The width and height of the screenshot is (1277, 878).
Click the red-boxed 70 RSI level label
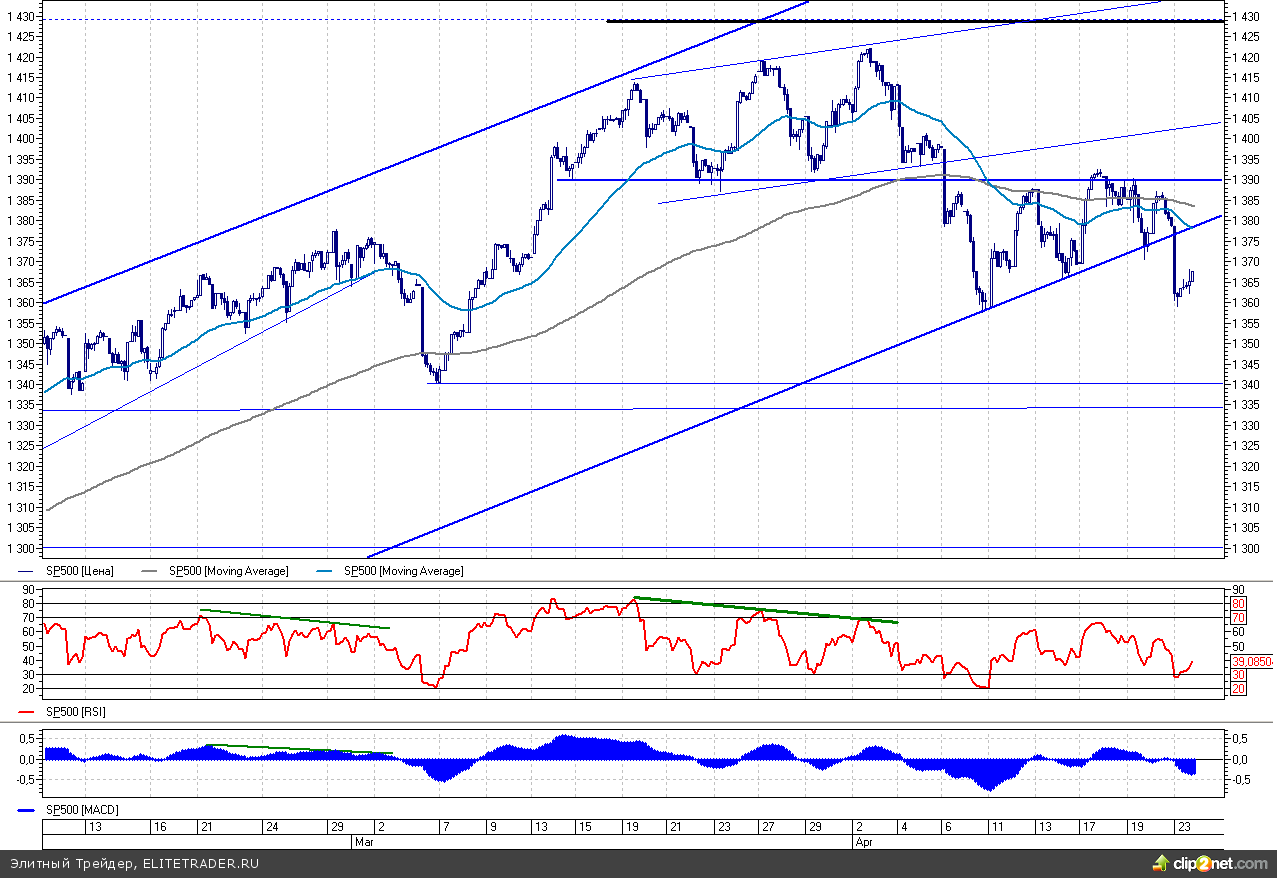[x=1237, y=618]
